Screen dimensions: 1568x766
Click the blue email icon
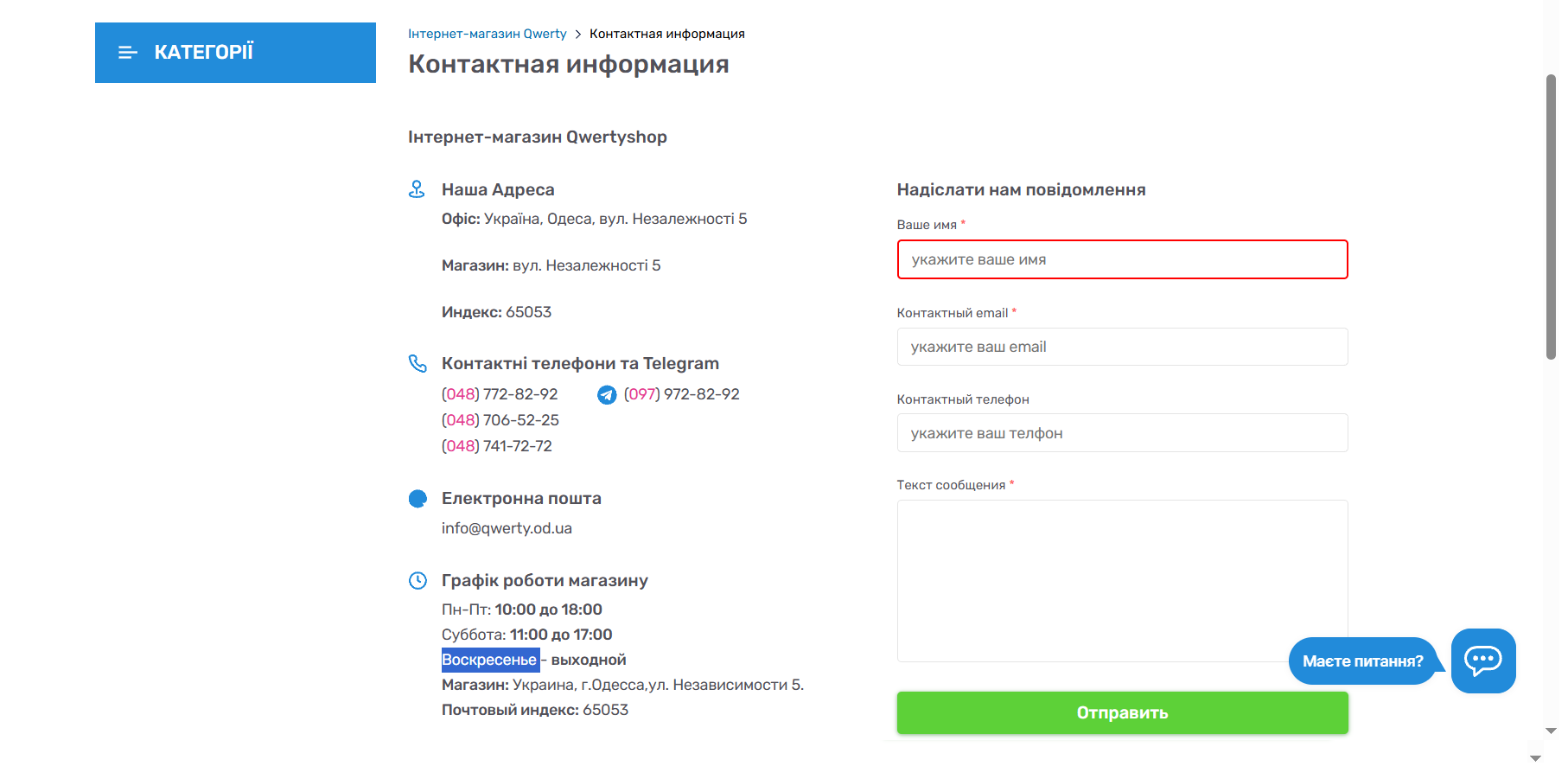417,499
